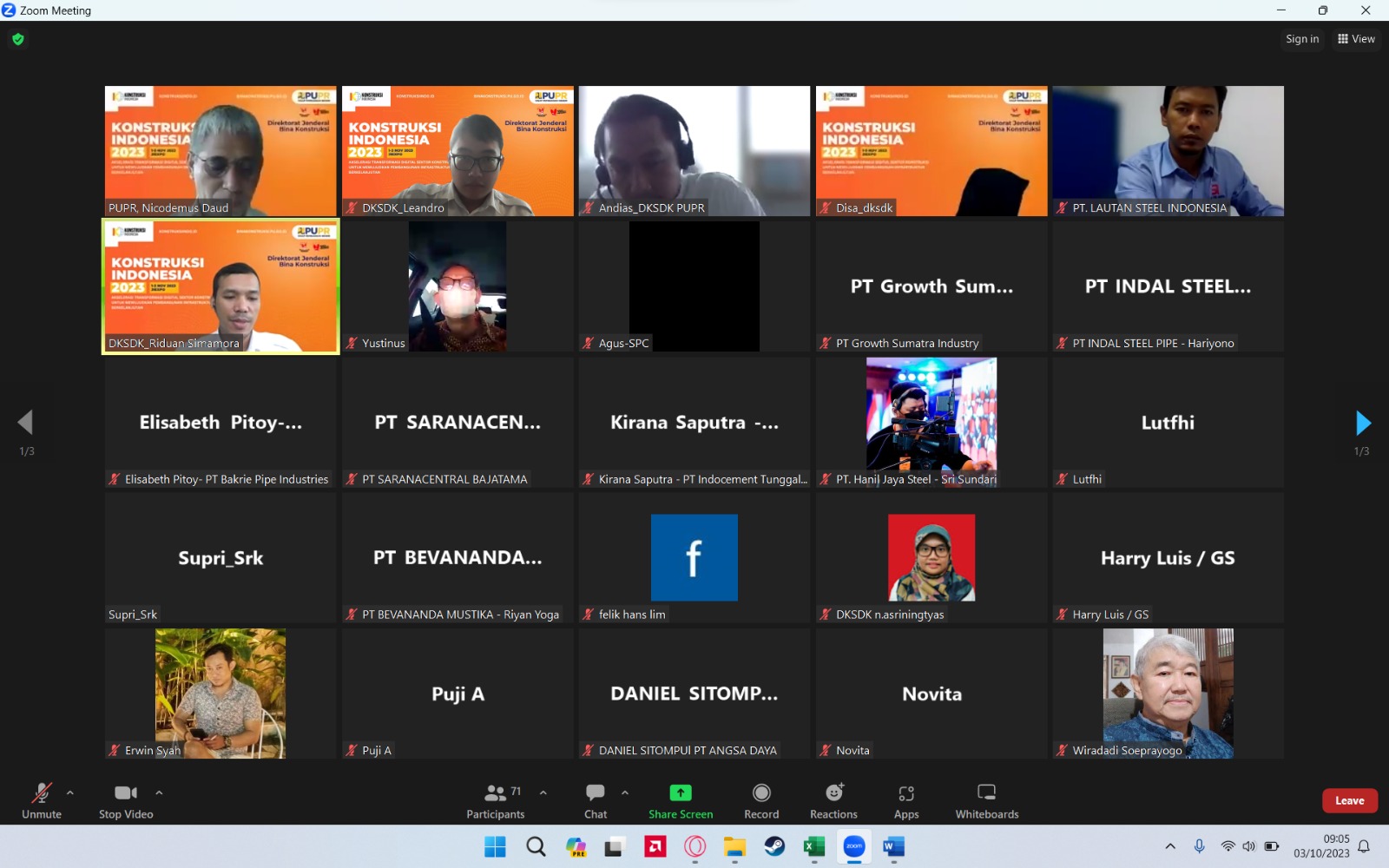Select DKSDK n.asriningtyas profile photo

pyautogui.click(x=931, y=557)
